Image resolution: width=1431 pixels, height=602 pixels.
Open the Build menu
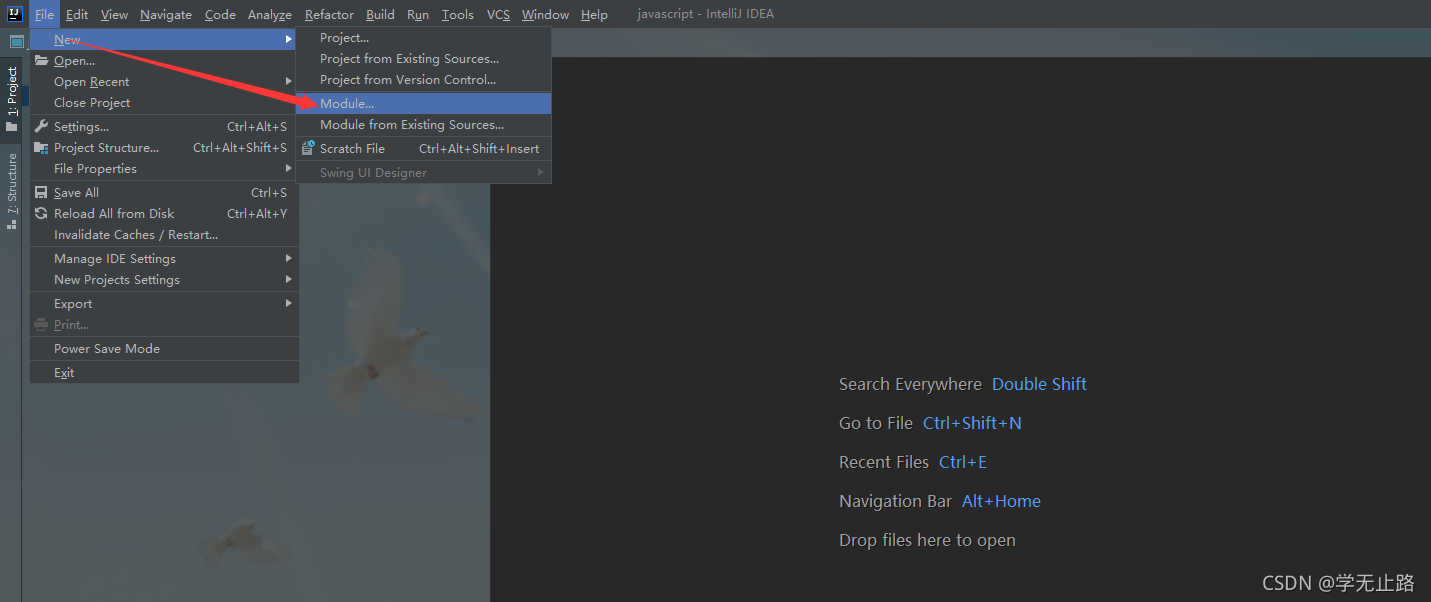(379, 14)
